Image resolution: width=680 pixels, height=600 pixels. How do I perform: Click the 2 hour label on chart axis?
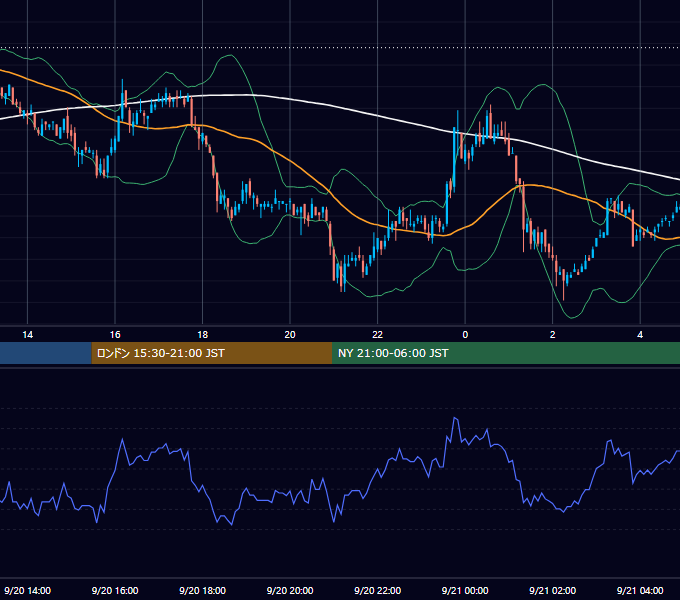tap(552, 335)
